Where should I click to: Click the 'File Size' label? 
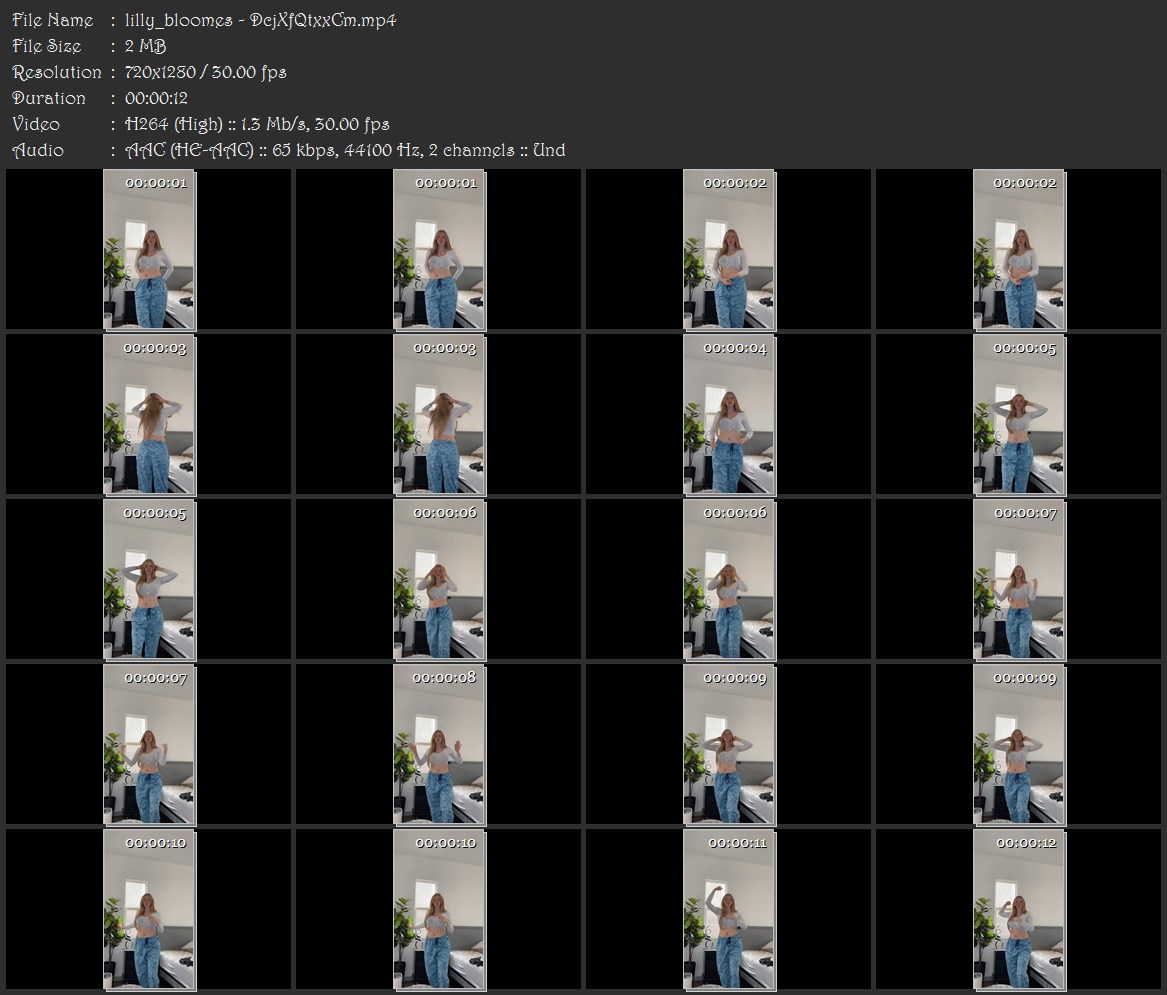pos(47,46)
